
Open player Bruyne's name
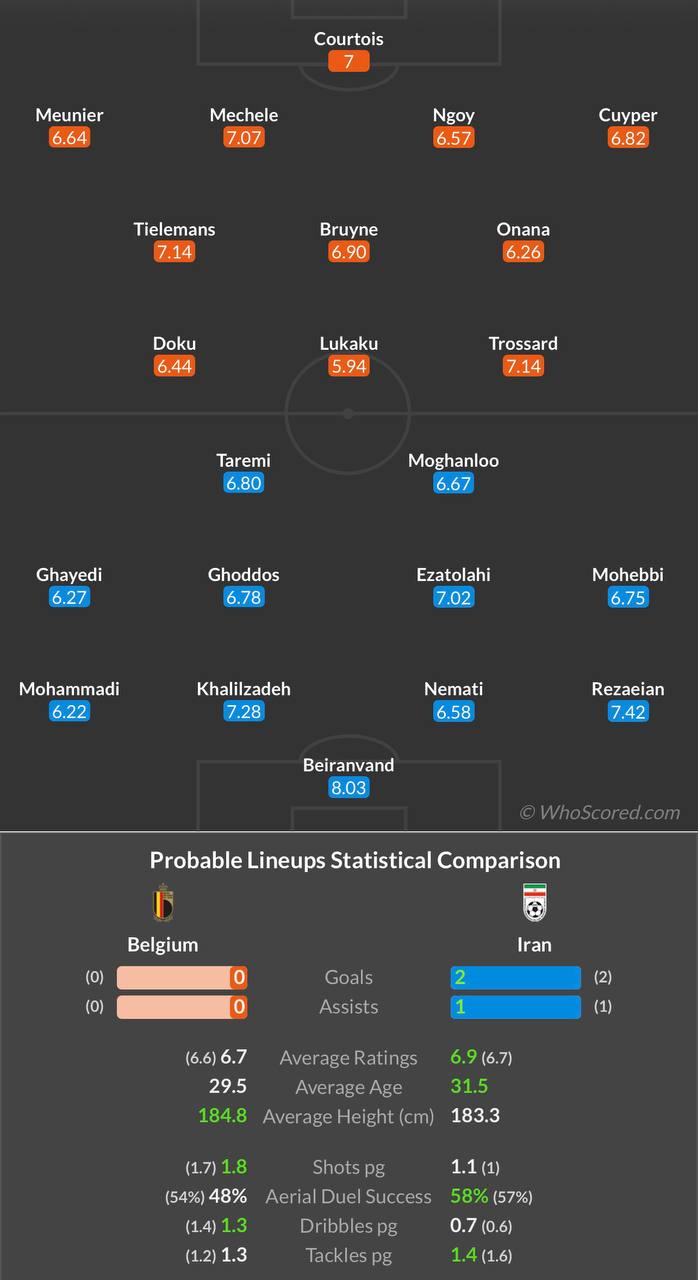(x=349, y=229)
